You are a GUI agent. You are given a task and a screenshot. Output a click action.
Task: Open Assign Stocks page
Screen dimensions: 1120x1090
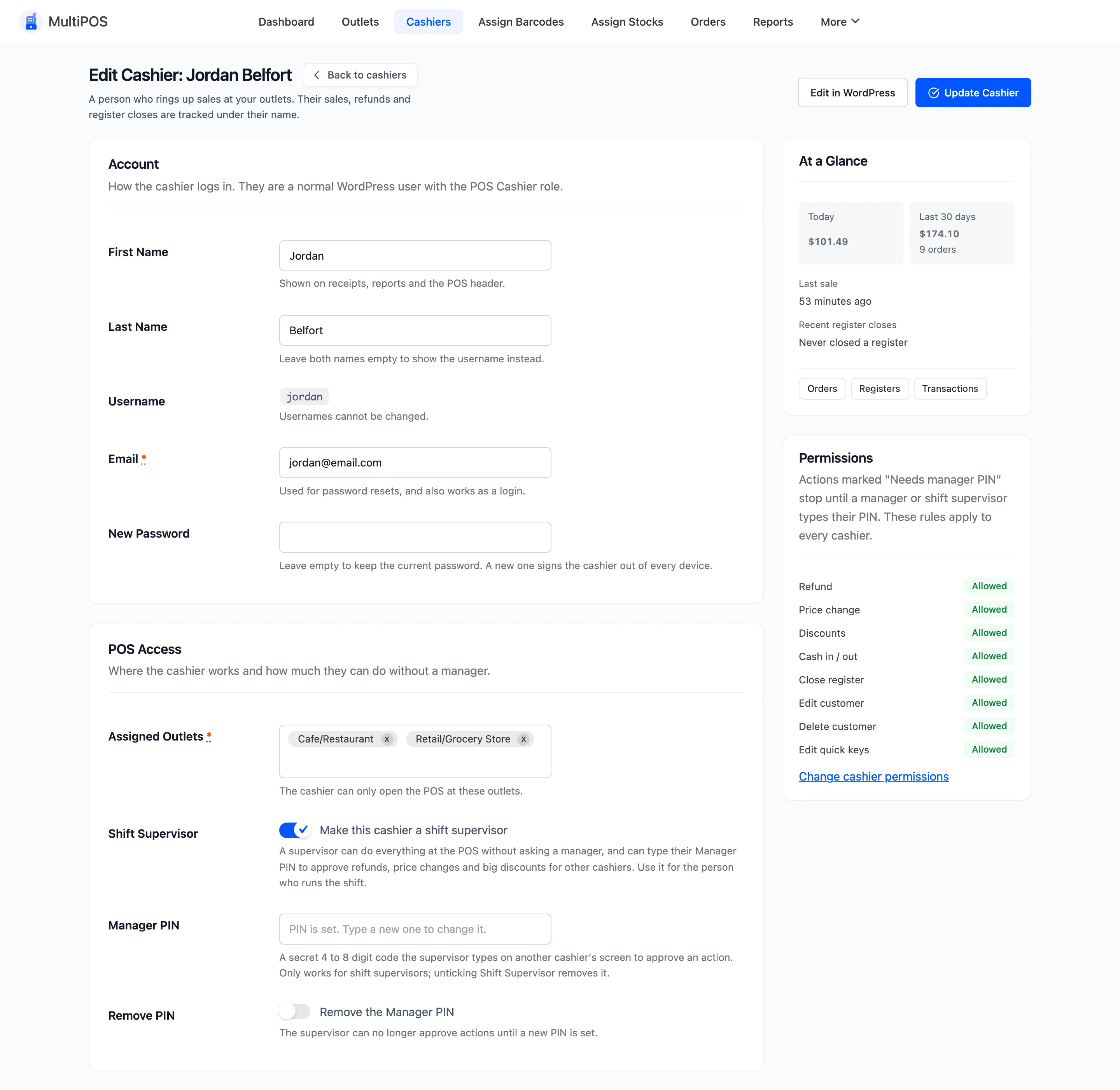coord(627,22)
